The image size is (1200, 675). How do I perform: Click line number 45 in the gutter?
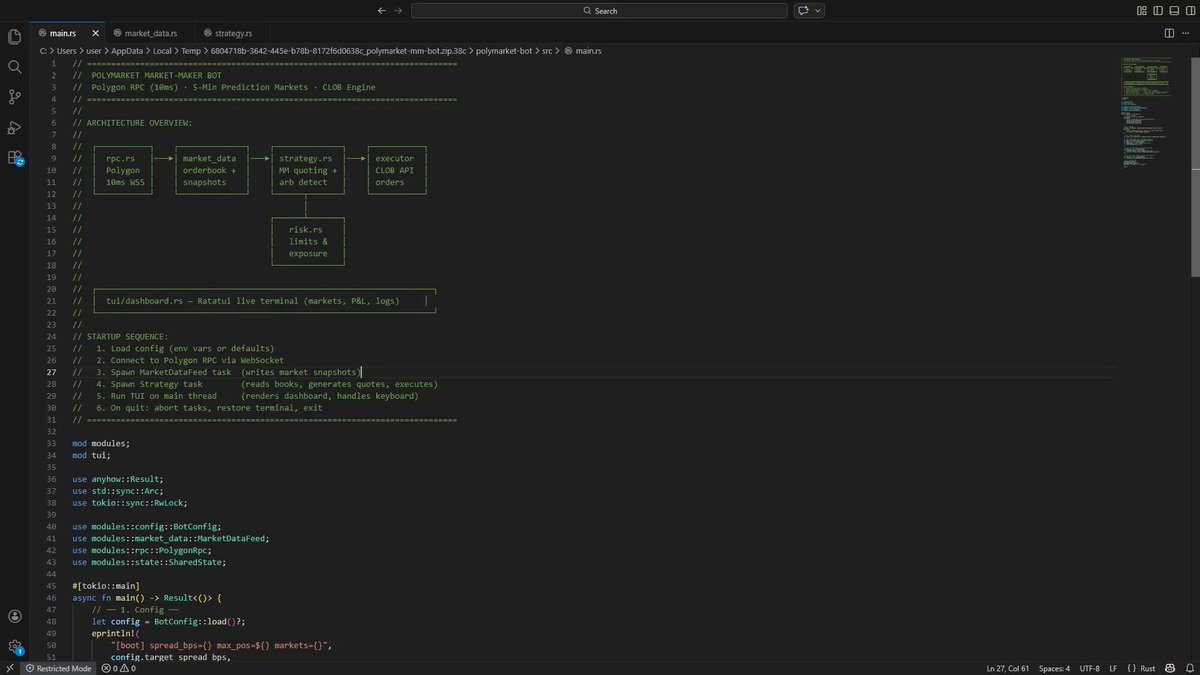click(53, 585)
